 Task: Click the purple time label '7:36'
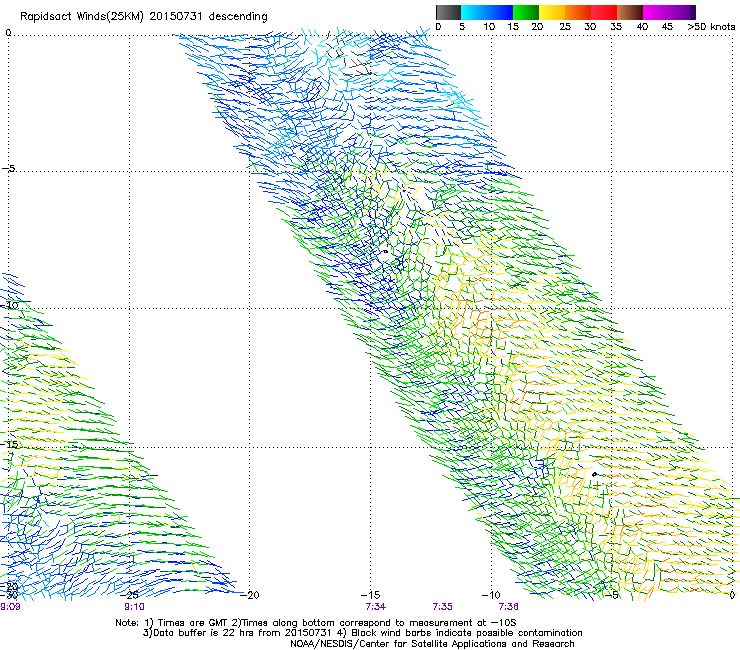[x=508, y=607]
